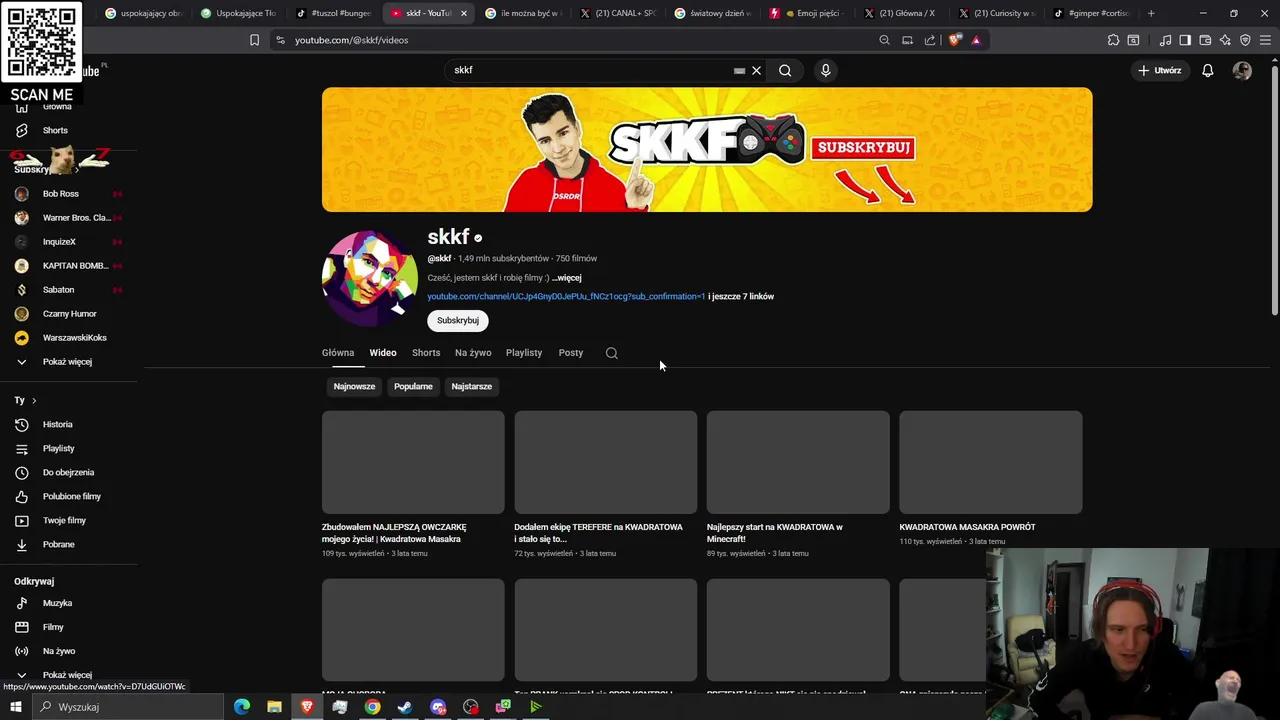Viewport: 1280px width, 720px height.
Task: Open Brave VPN shield icon
Action: 1245,40
